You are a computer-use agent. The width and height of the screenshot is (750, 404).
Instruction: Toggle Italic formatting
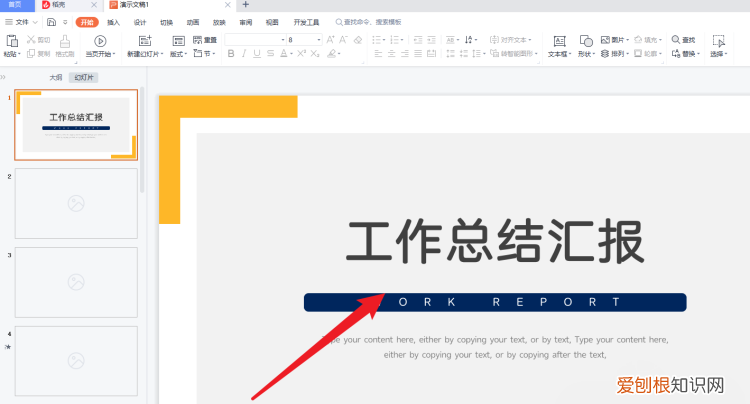(244, 54)
